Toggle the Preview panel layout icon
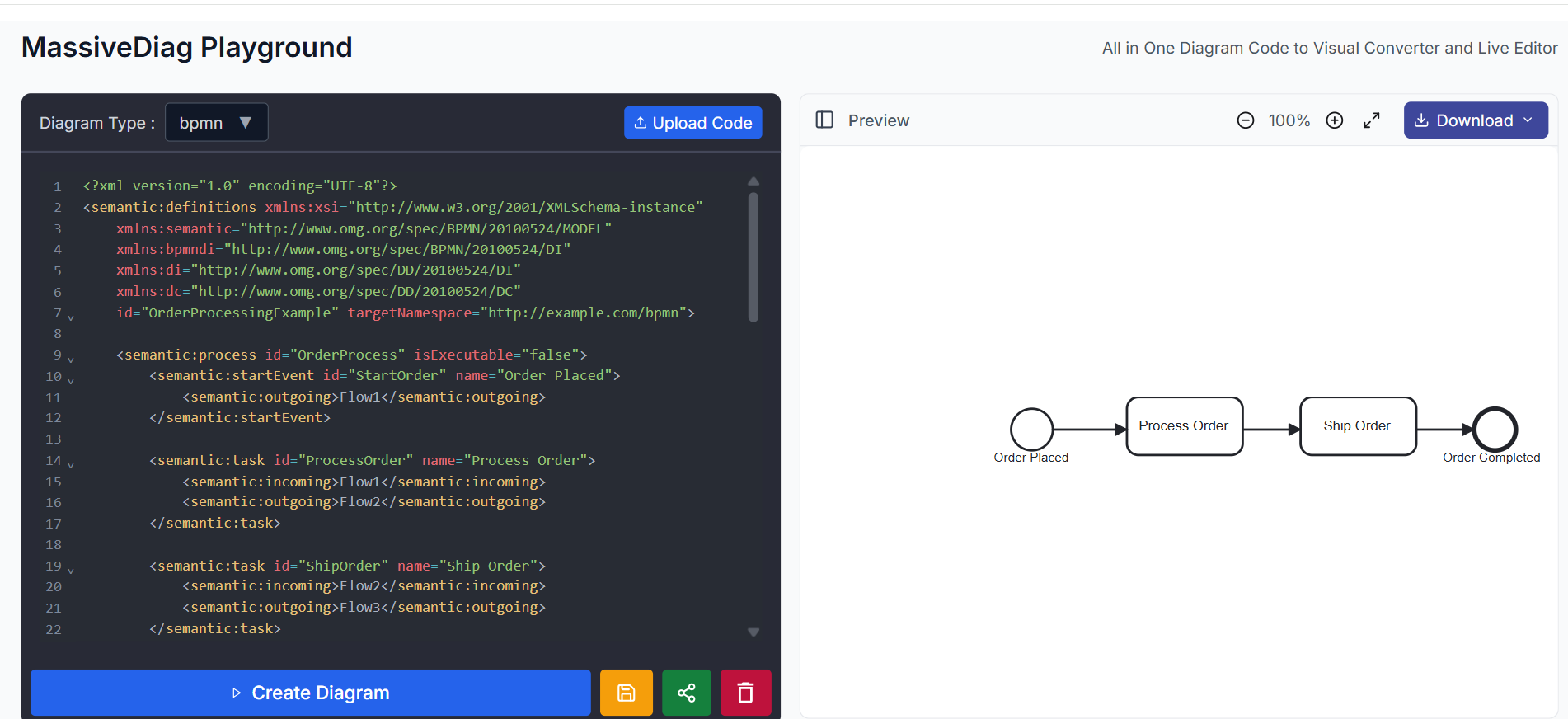Image resolution: width=1568 pixels, height=719 pixels. coord(824,120)
